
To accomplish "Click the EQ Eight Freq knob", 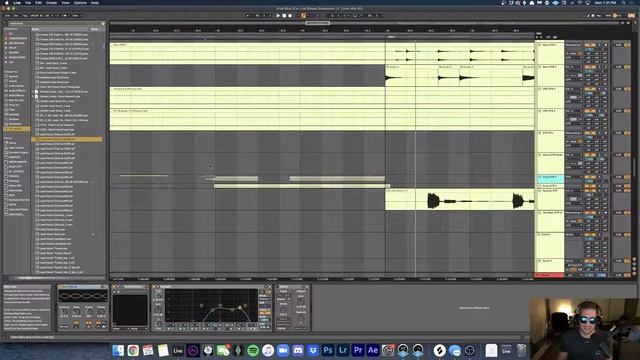I will click(x=158, y=295).
